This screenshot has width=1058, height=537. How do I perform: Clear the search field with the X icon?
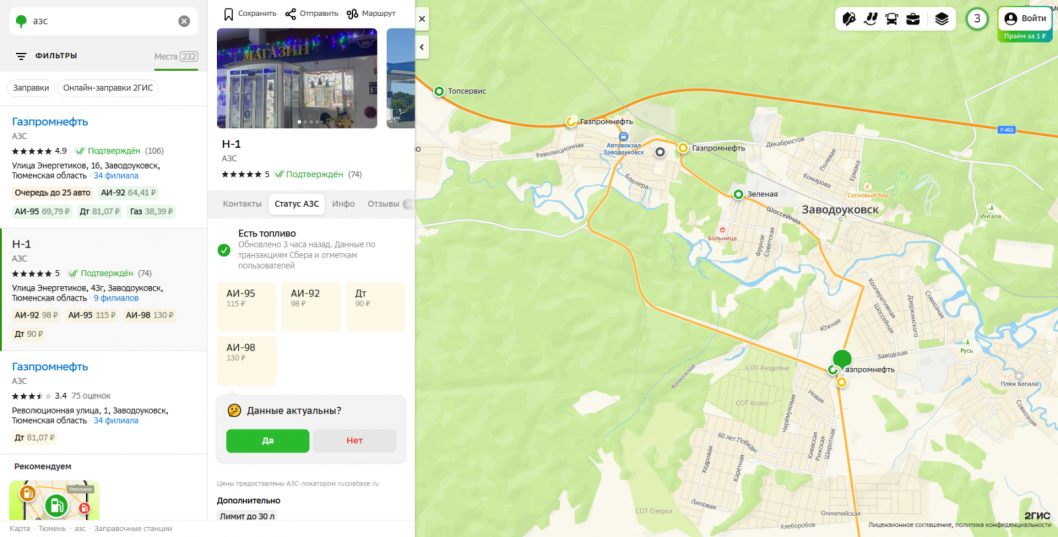[184, 21]
